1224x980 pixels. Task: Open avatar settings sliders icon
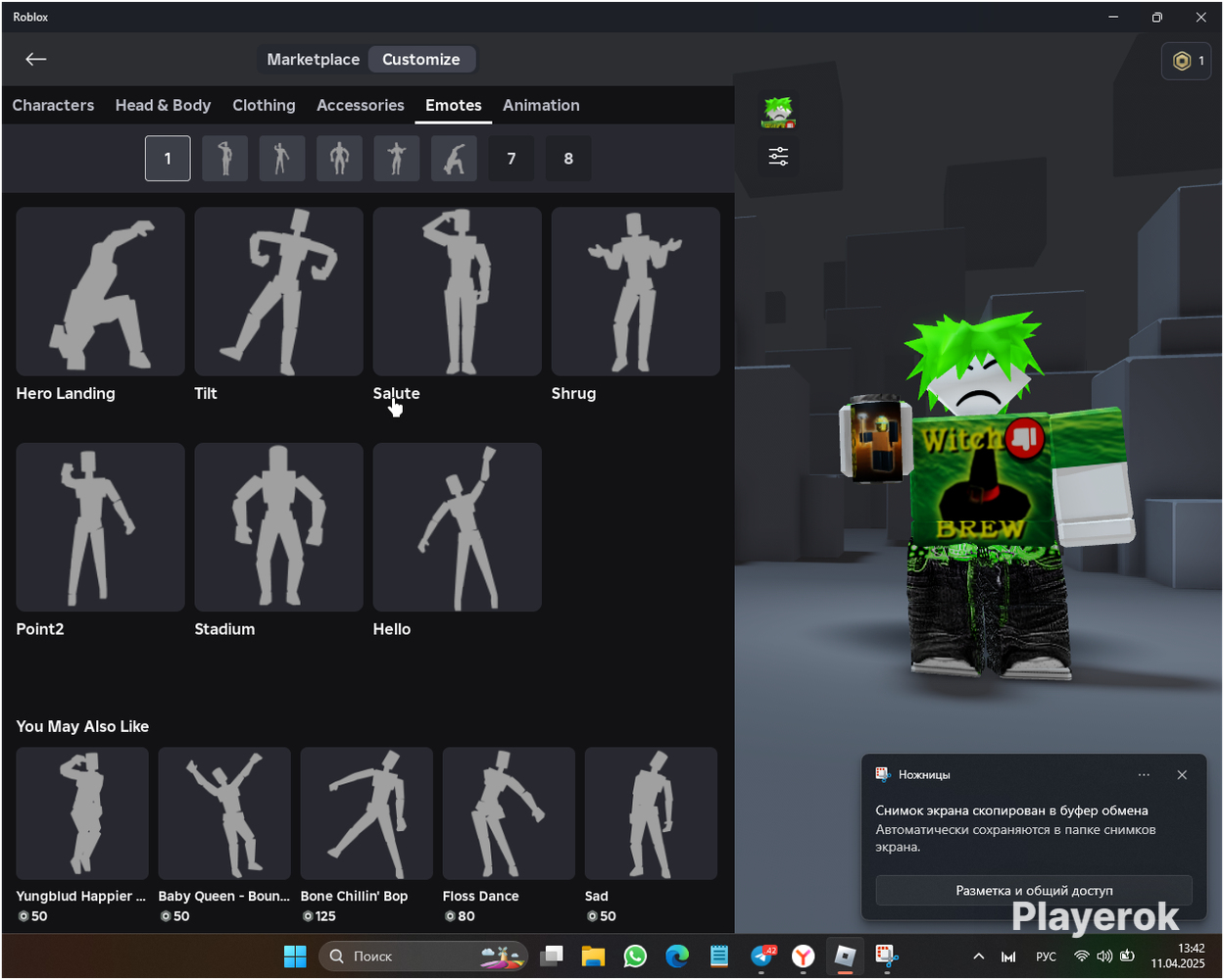778,156
